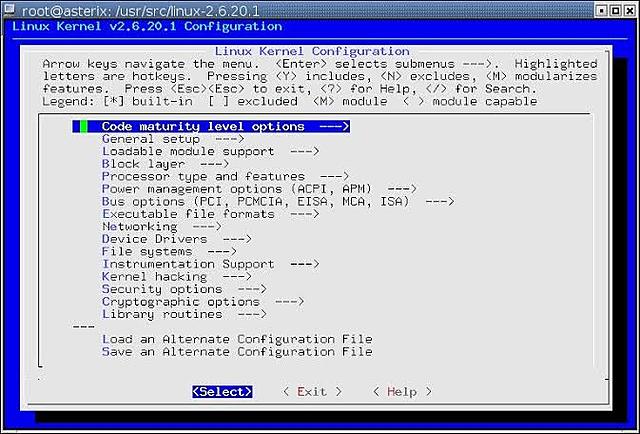The height and width of the screenshot is (434, 640).
Task: Click the Linux Kernel Configuration dialog title
Action: point(312,51)
